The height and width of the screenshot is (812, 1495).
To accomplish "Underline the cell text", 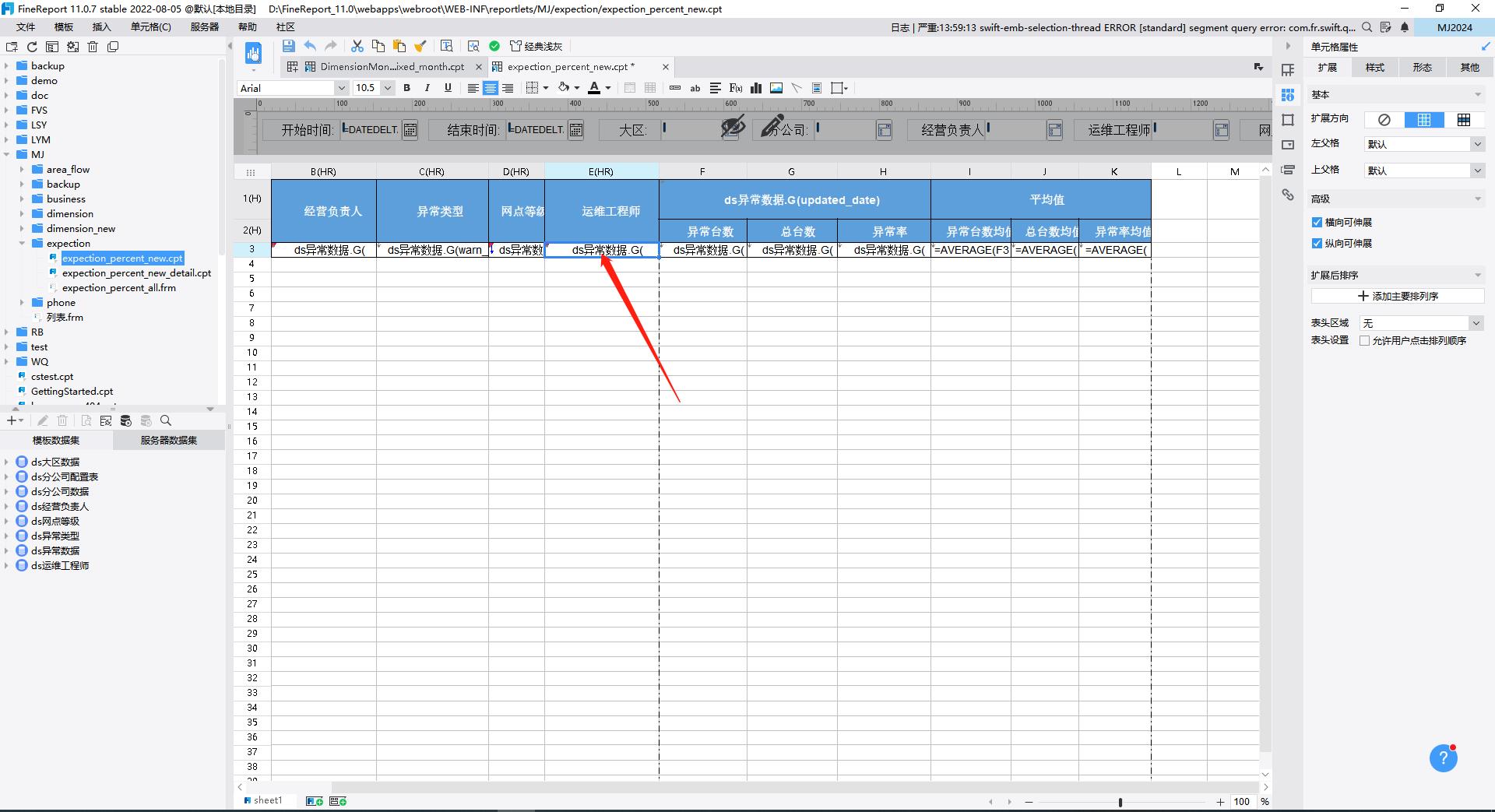I will [448, 88].
